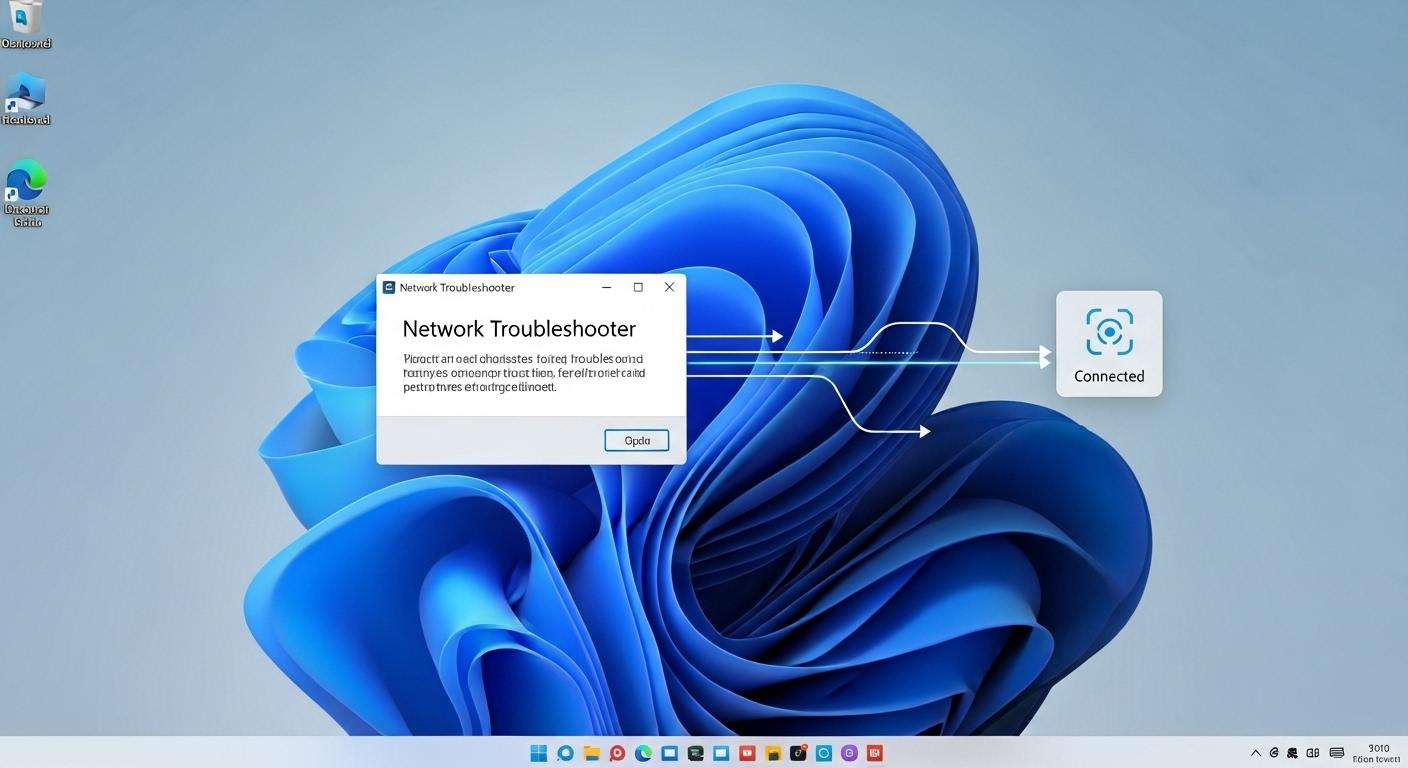The width and height of the screenshot is (1408, 768).
Task: Open the yellow folder app on the taskbar
Action: (773, 753)
